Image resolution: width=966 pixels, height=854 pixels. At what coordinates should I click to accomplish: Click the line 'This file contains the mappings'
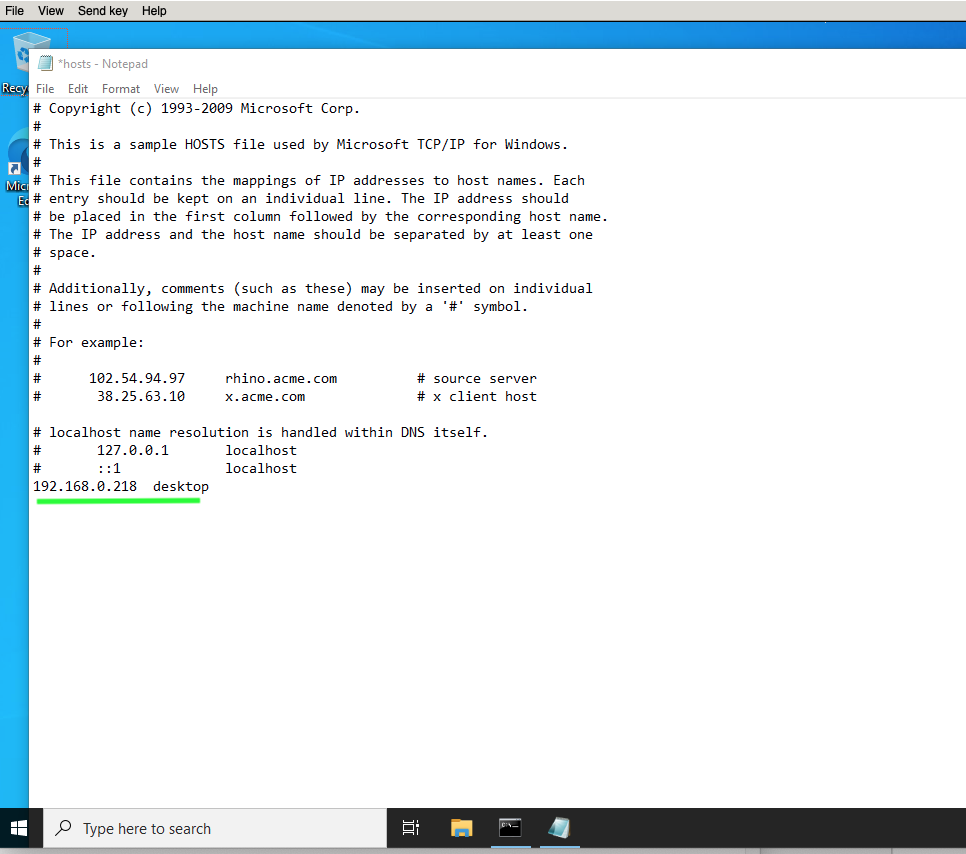(x=309, y=181)
